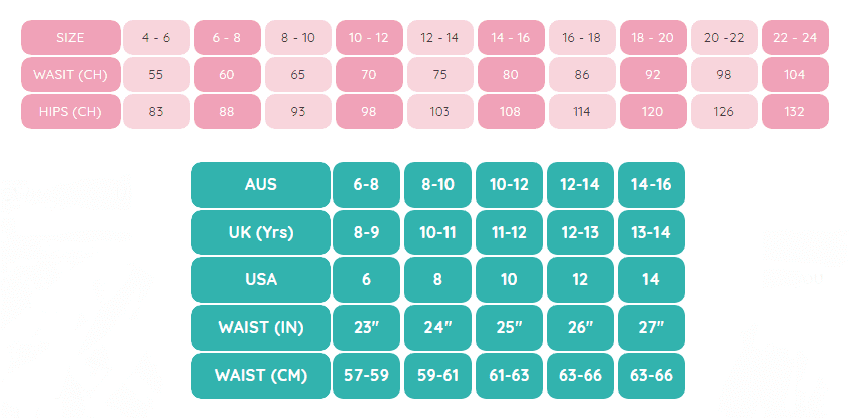Select the 4 - 6 size cell
This screenshot has height=418, width=850.
pos(156,38)
